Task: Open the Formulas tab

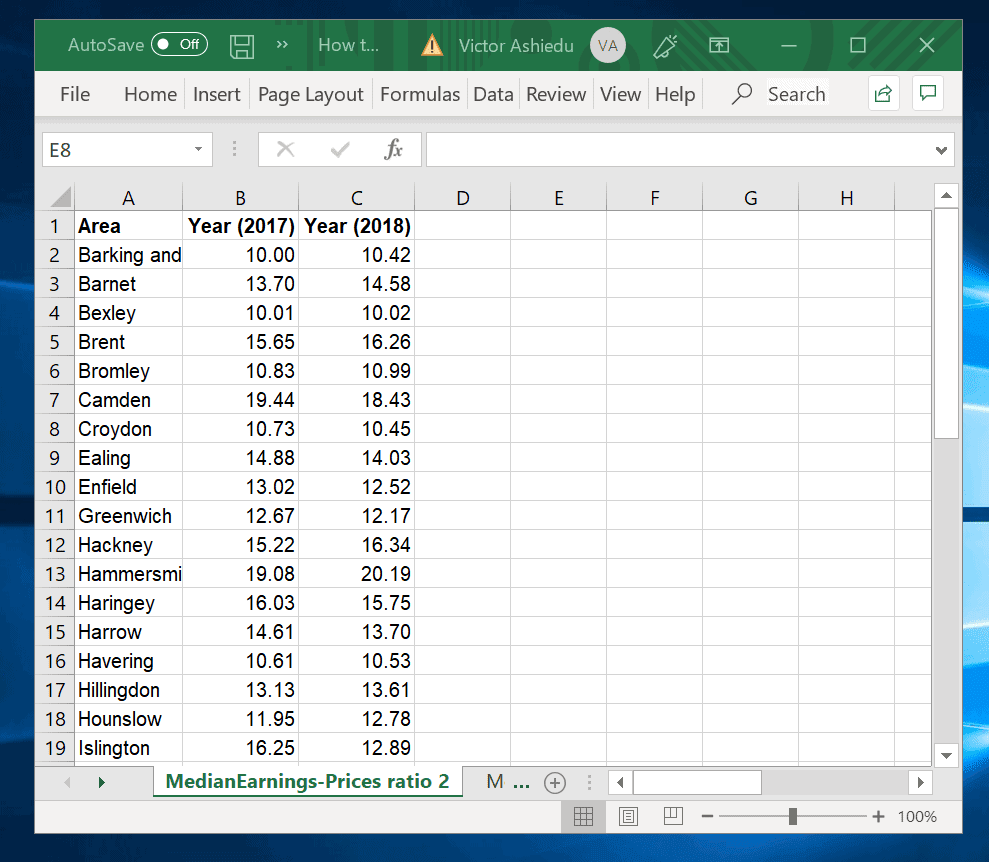Action: pyautogui.click(x=420, y=94)
